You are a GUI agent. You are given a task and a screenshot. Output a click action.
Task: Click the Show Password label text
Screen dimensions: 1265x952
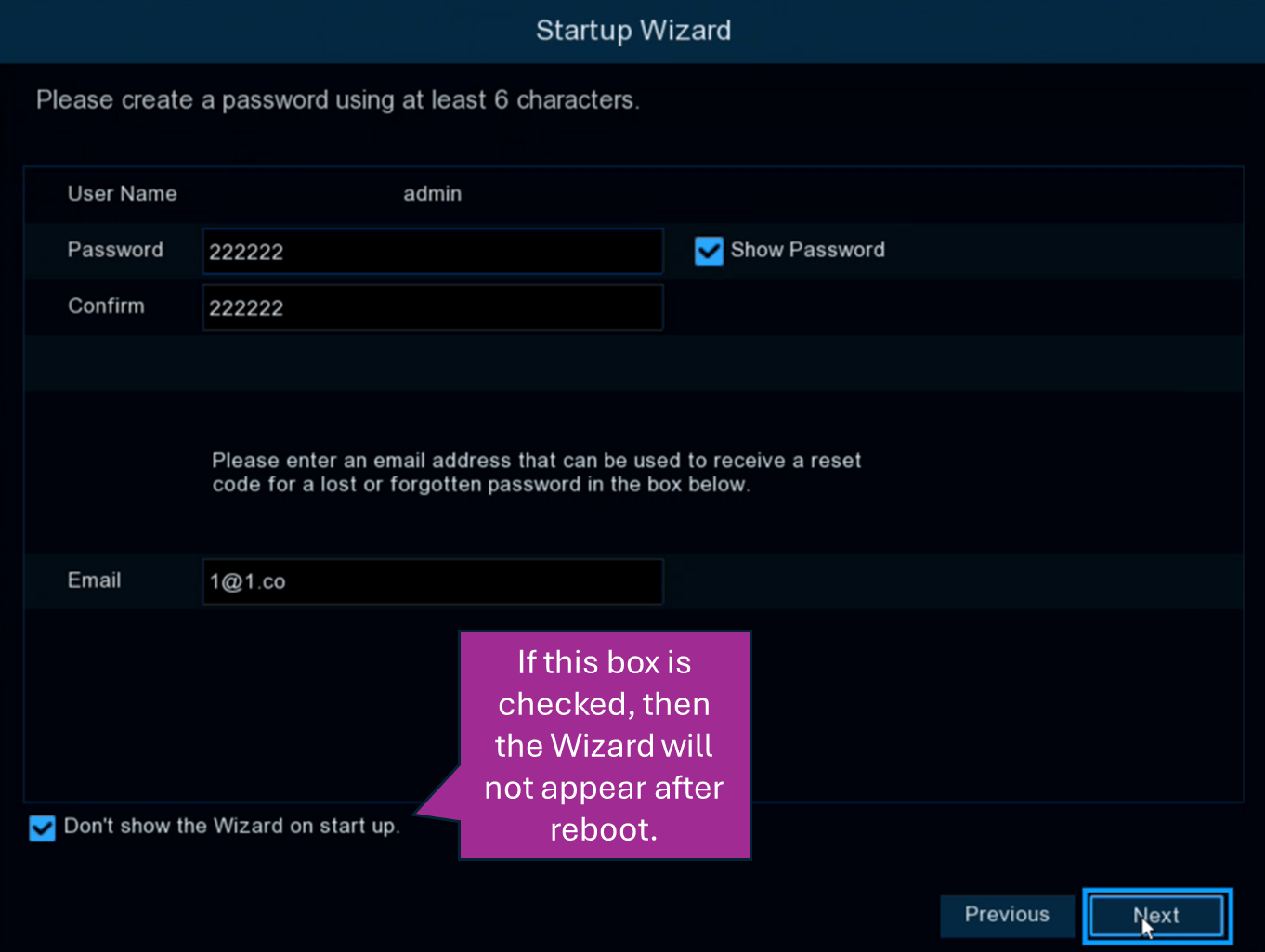tap(807, 250)
